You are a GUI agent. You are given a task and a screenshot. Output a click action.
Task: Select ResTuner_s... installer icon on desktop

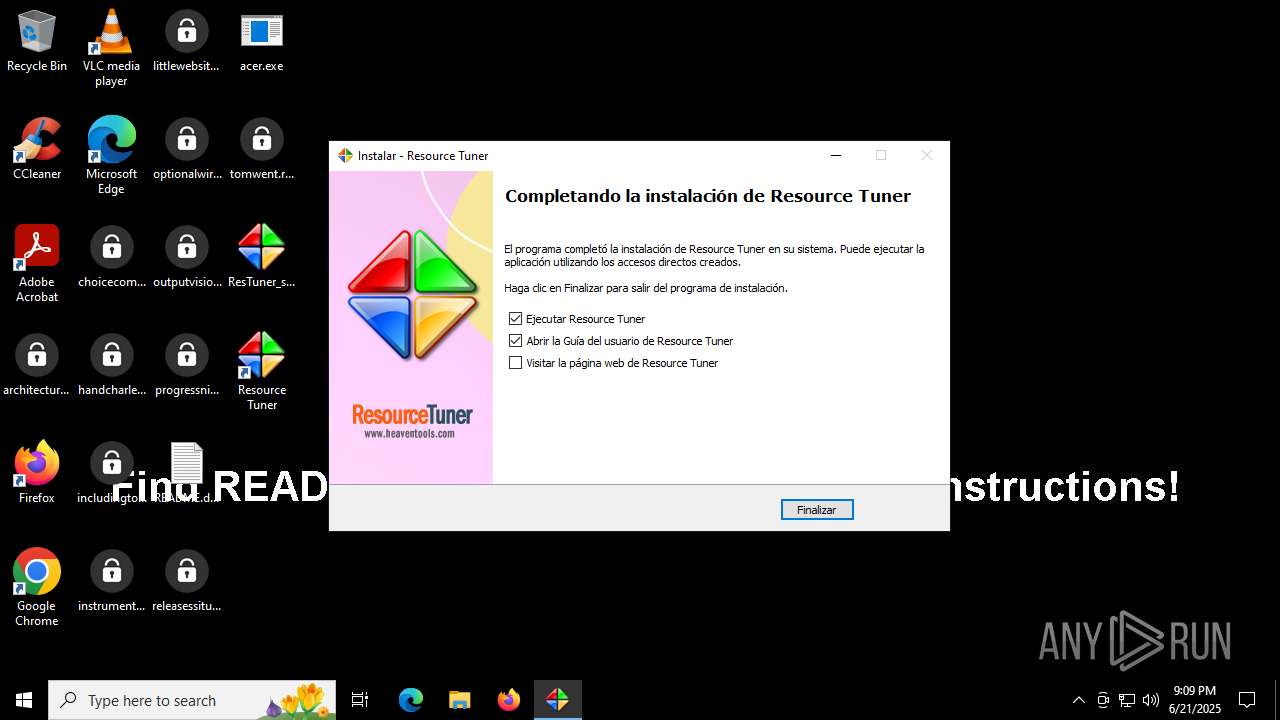(261, 257)
